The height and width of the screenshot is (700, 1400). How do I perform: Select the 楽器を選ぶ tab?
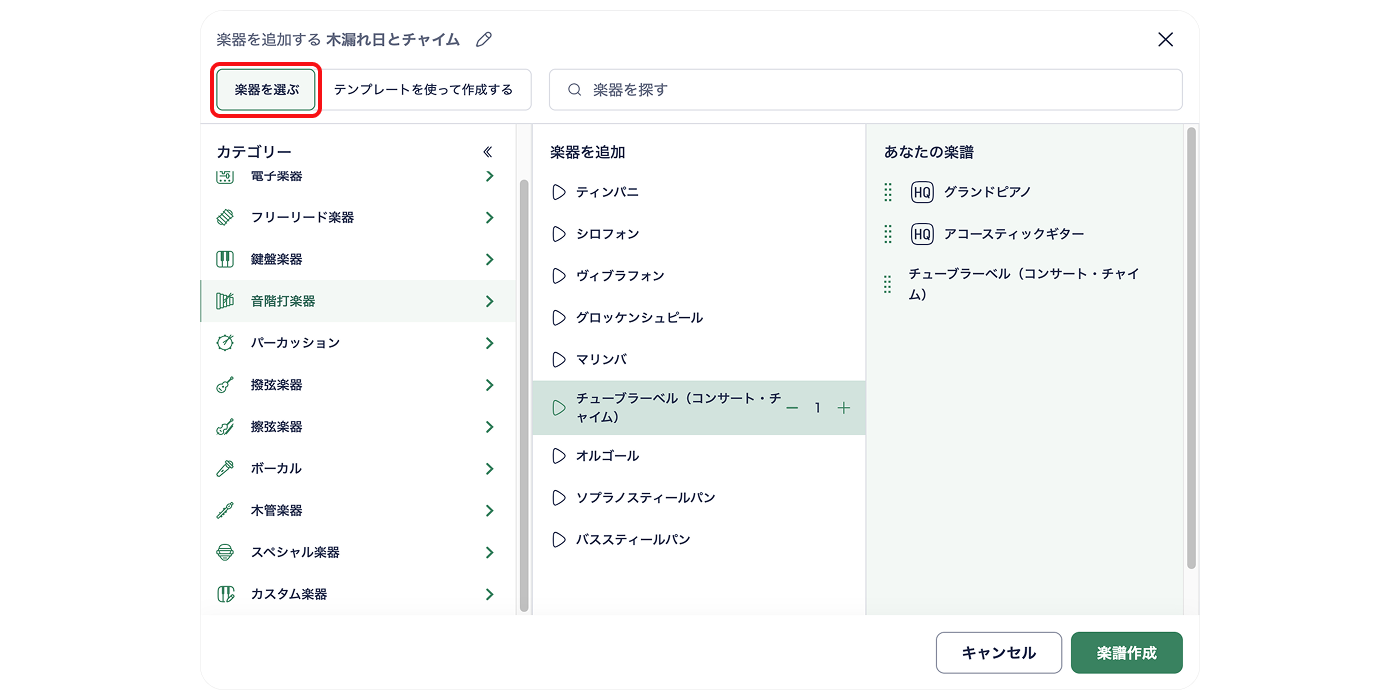265,89
